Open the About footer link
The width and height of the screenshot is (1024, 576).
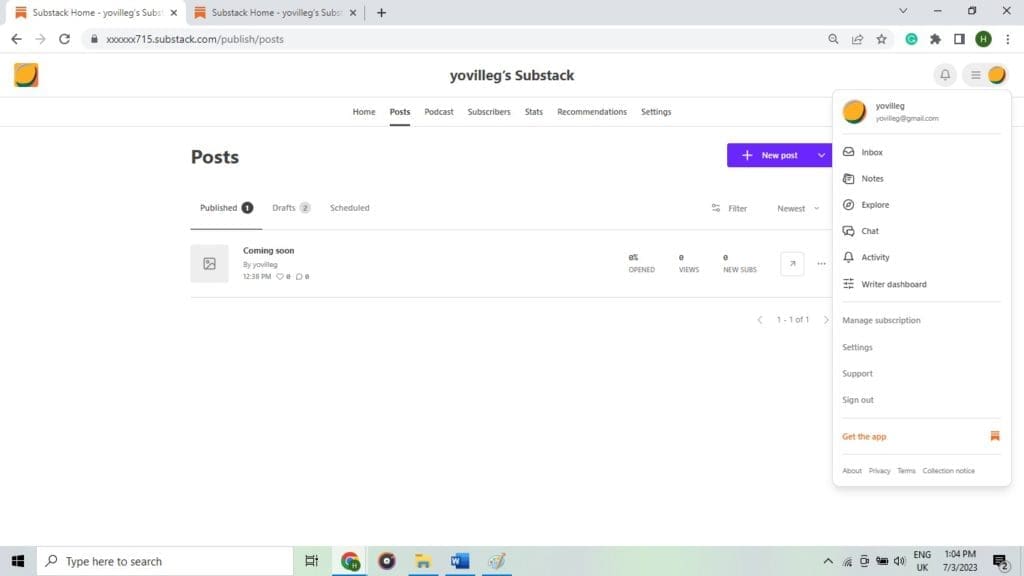click(852, 471)
